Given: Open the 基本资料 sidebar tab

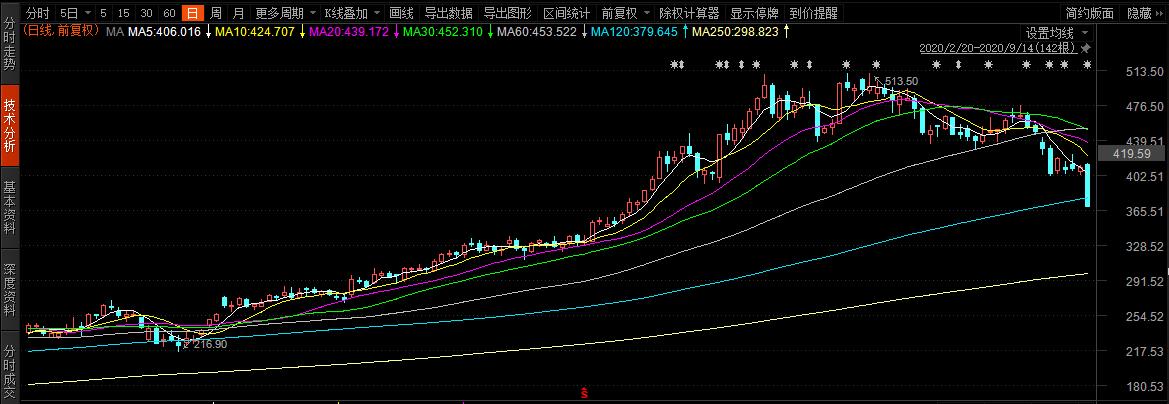Looking at the screenshot, I should coord(9,208).
